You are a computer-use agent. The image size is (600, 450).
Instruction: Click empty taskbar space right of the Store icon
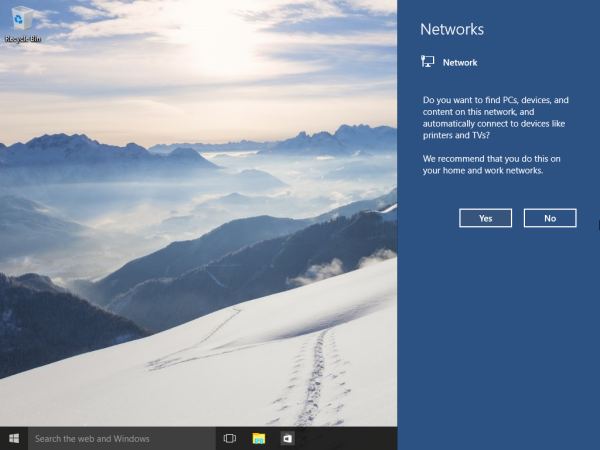coord(350,438)
